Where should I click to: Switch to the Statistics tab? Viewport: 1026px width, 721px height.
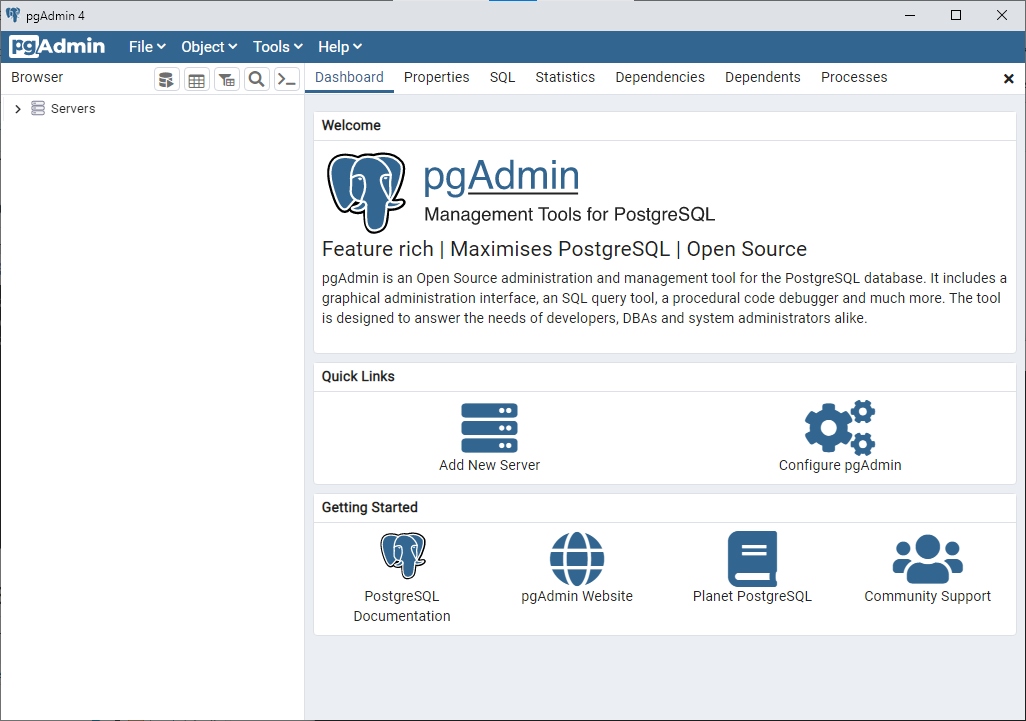[565, 77]
